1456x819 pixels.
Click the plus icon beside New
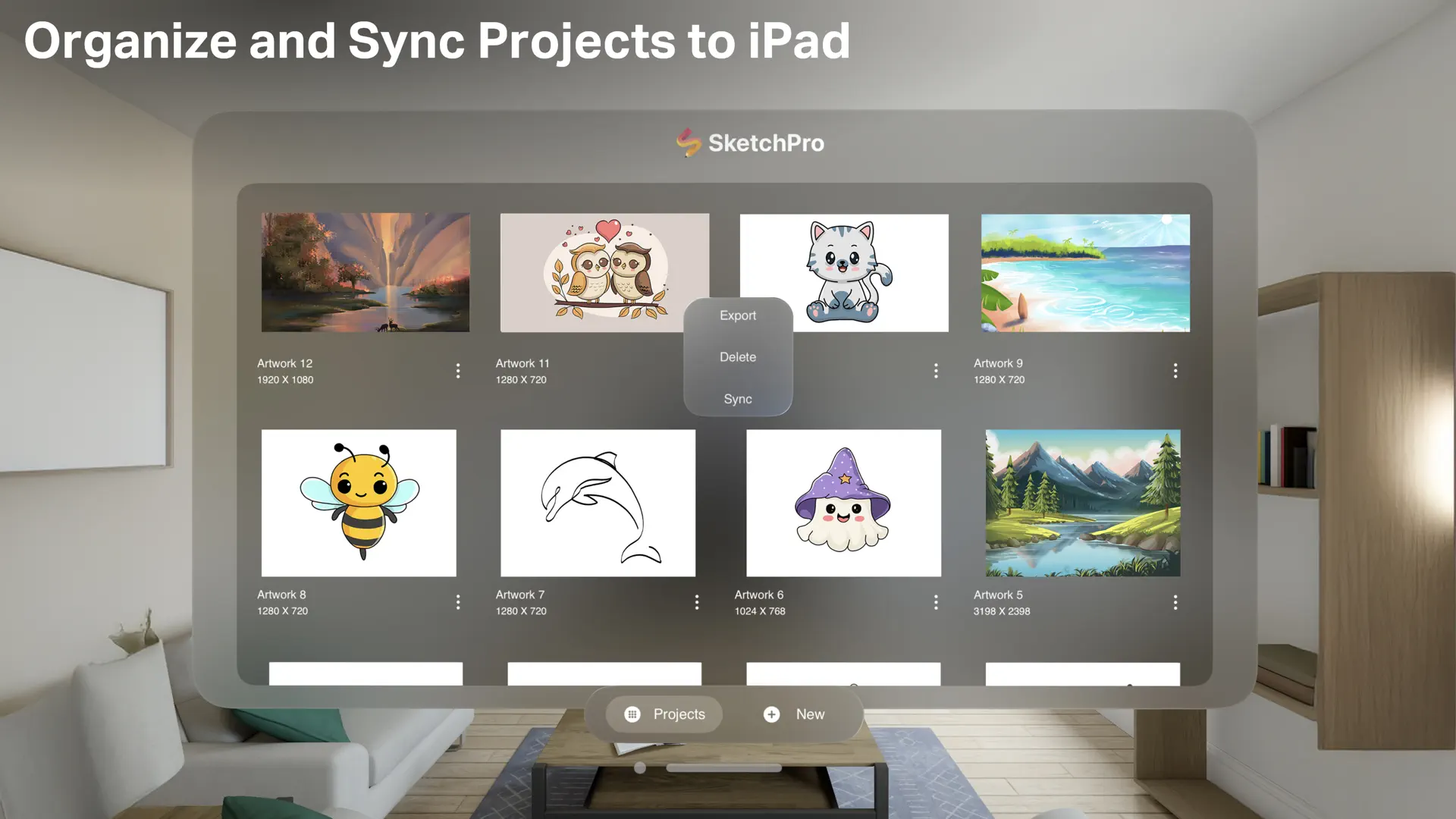coord(770,714)
